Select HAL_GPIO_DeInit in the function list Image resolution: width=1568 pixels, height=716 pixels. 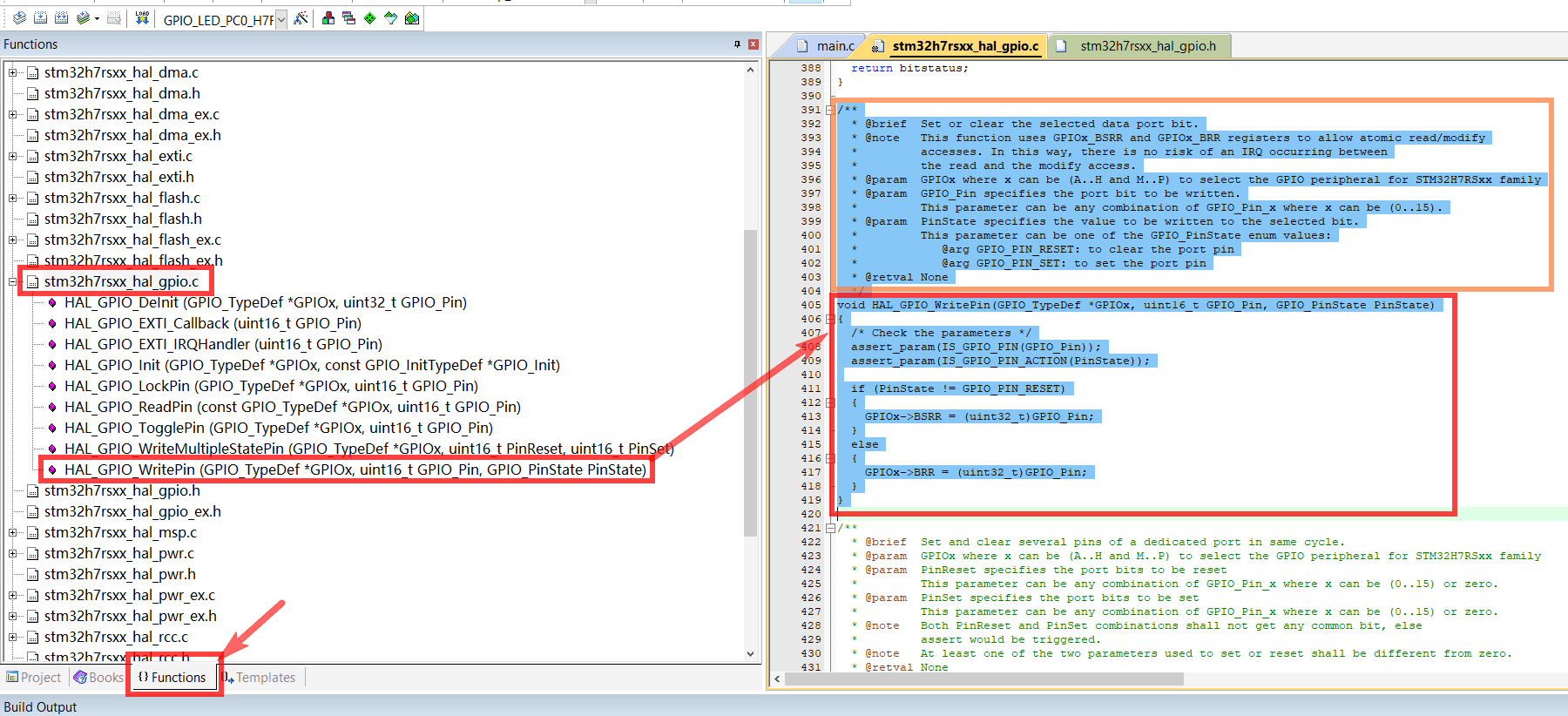266,302
